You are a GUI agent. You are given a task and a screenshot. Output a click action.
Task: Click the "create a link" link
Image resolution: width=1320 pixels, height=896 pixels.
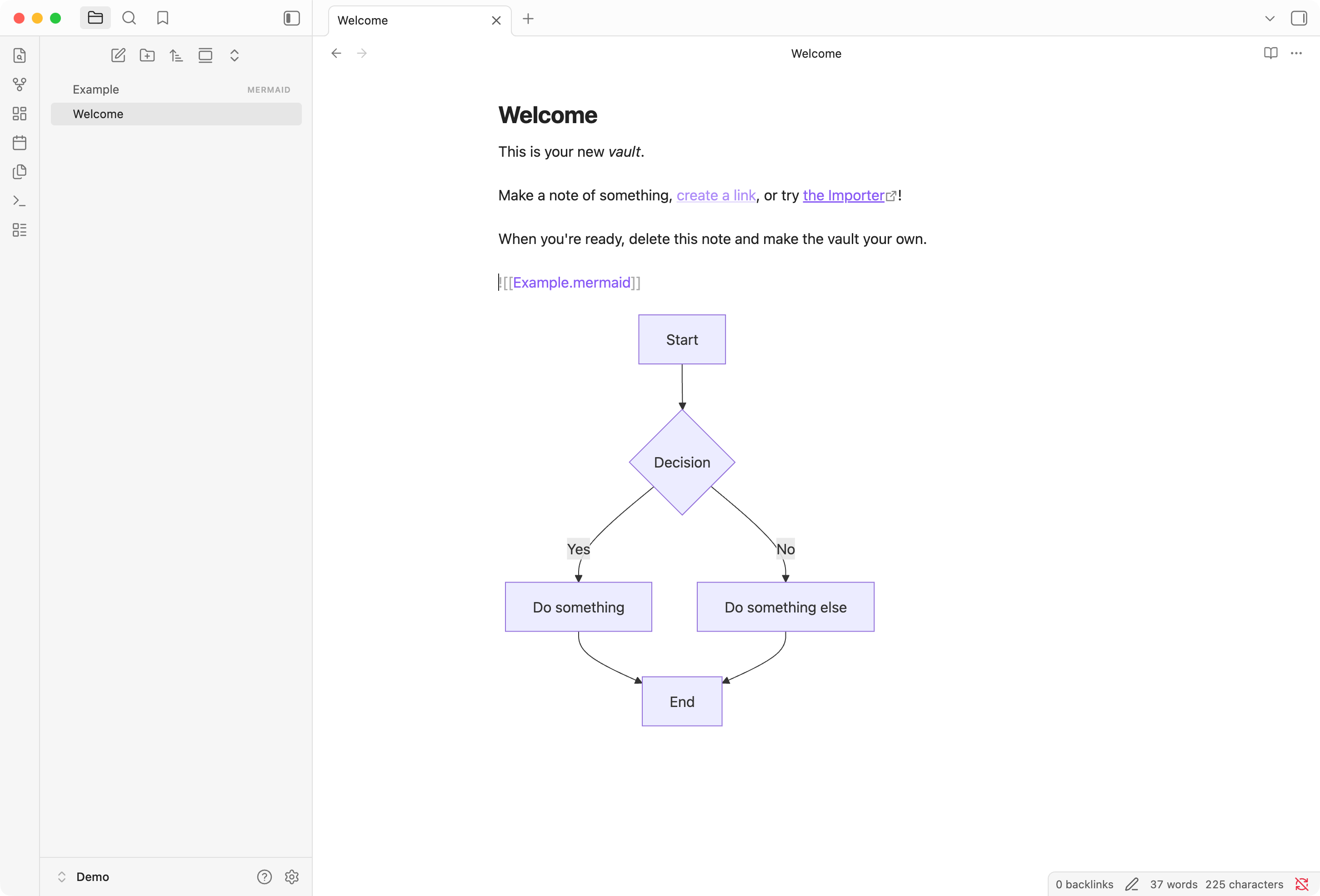pos(715,195)
